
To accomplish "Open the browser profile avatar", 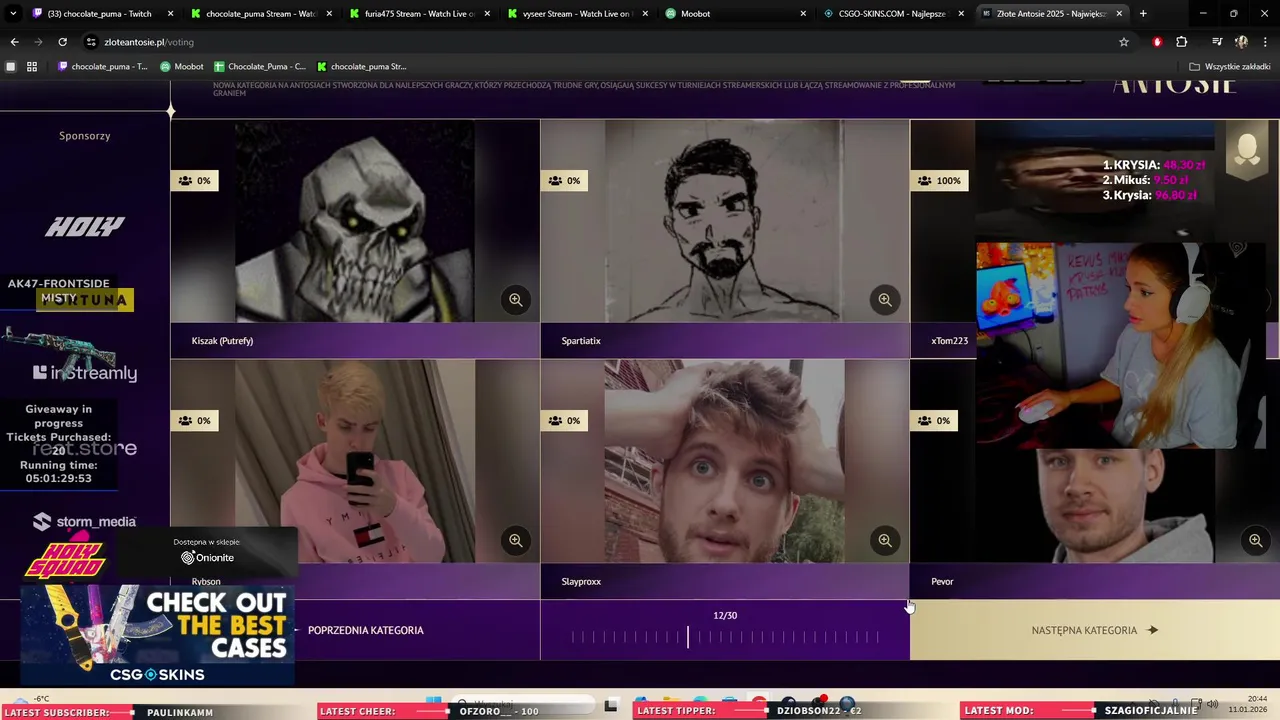I will (x=1241, y=42).
